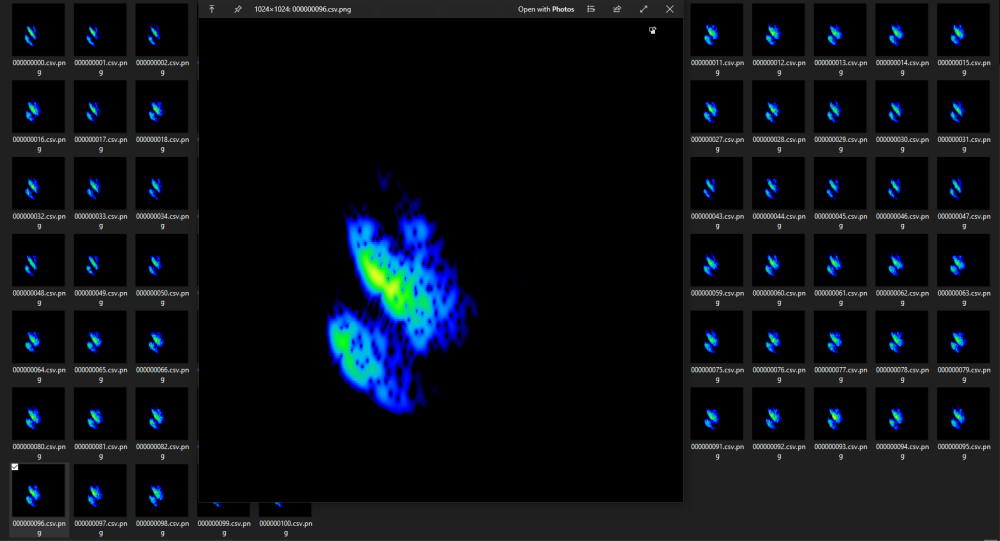
Task: Uncheck the checkbox on 000000096.csv.png
Action: pos(15,467)
